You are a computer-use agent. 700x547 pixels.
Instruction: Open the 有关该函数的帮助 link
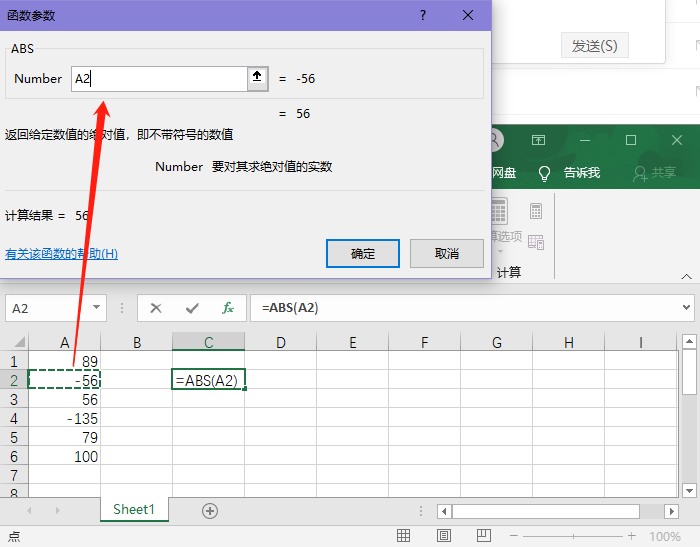(62, 254)
